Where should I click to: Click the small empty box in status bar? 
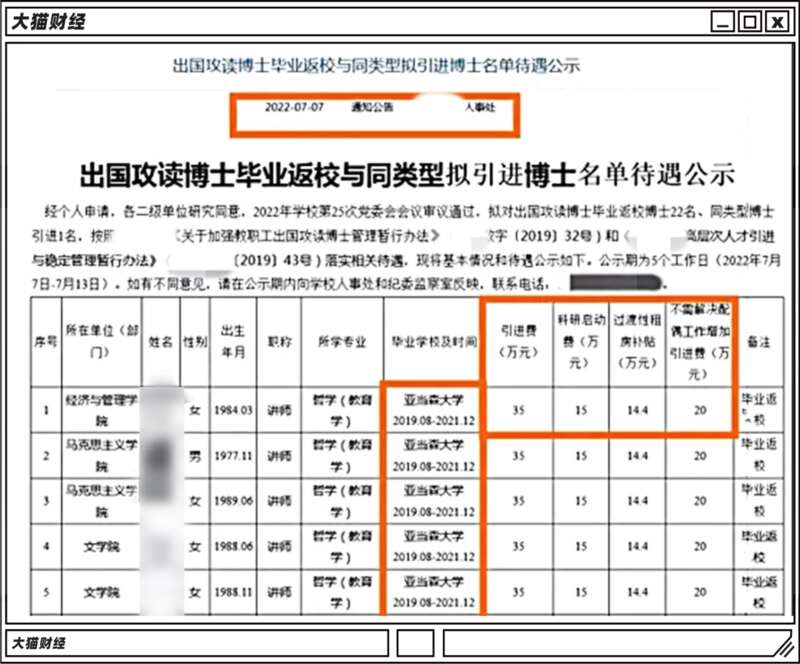click(415, 643)
